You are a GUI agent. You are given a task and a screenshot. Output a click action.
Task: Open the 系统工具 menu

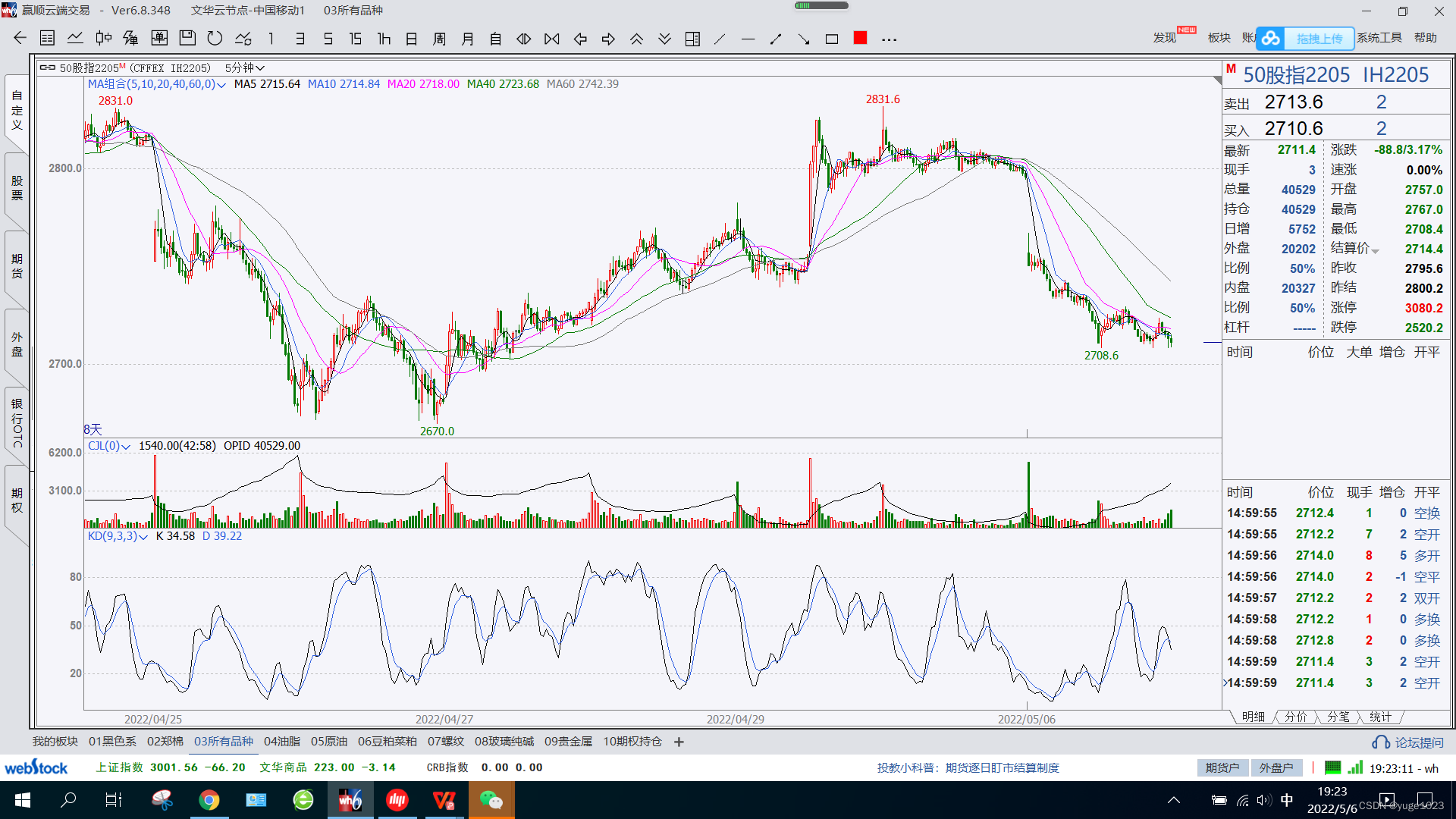coord(1379,38)
